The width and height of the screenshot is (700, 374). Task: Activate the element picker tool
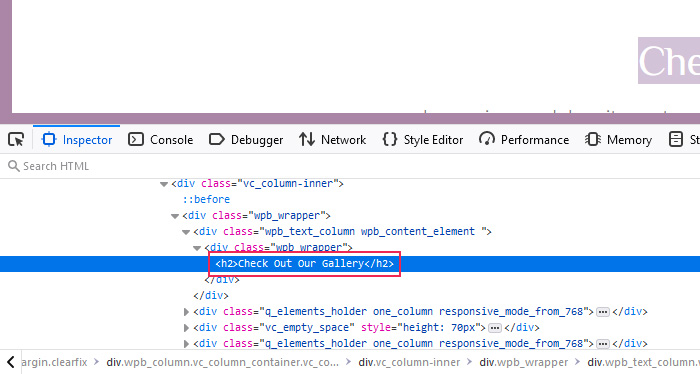(16, 140)
